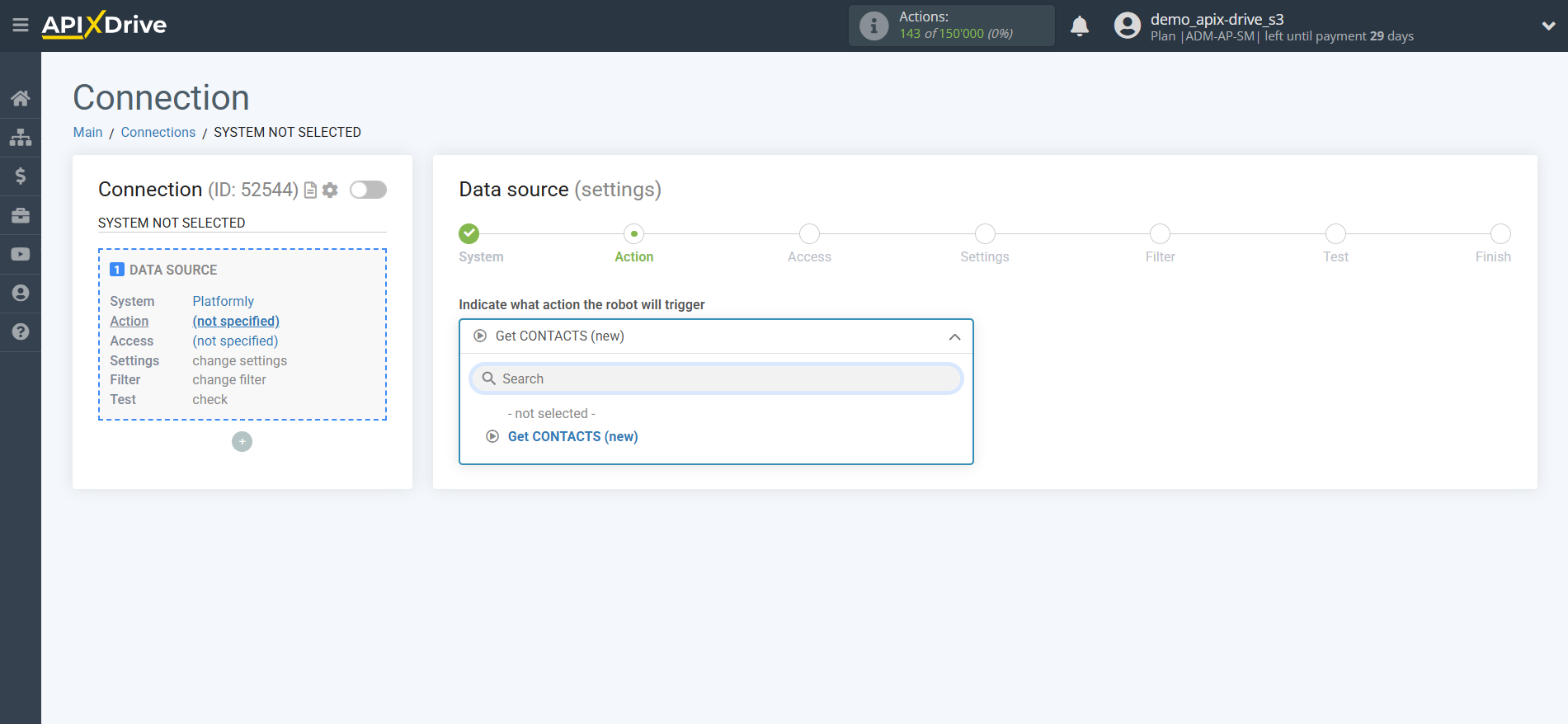Click the magnifier icon in Search
The width and height of the screenshot is (1568, 724).
click(x=489, y=378)
